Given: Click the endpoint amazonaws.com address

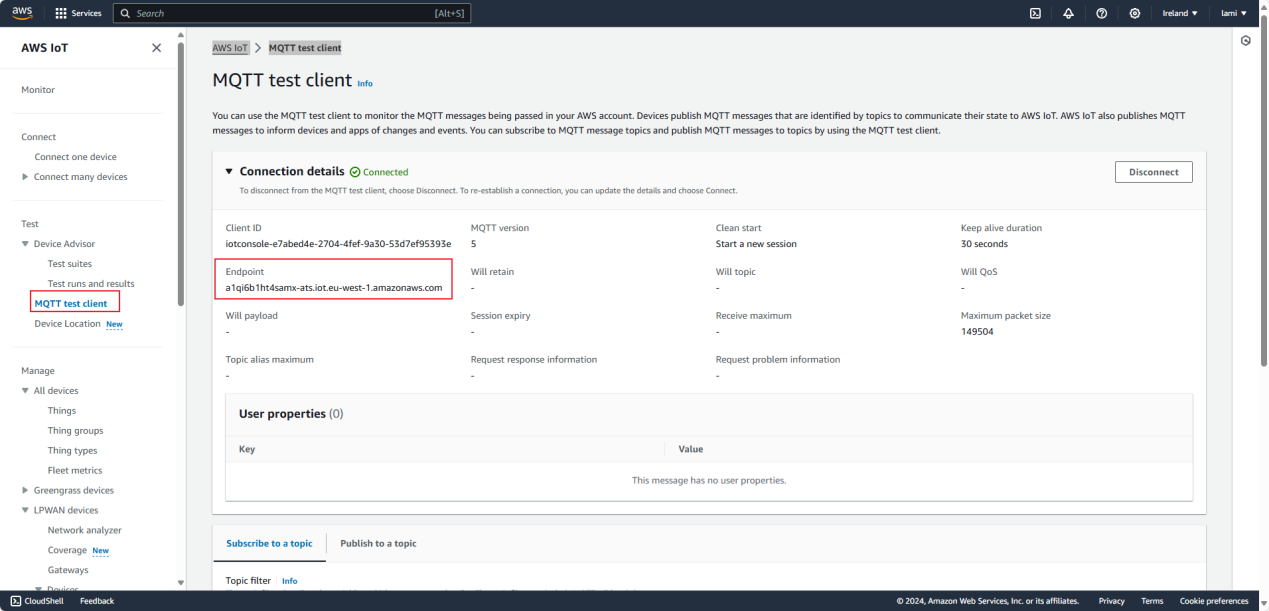Looking at the screenshot, I should 334,288.
